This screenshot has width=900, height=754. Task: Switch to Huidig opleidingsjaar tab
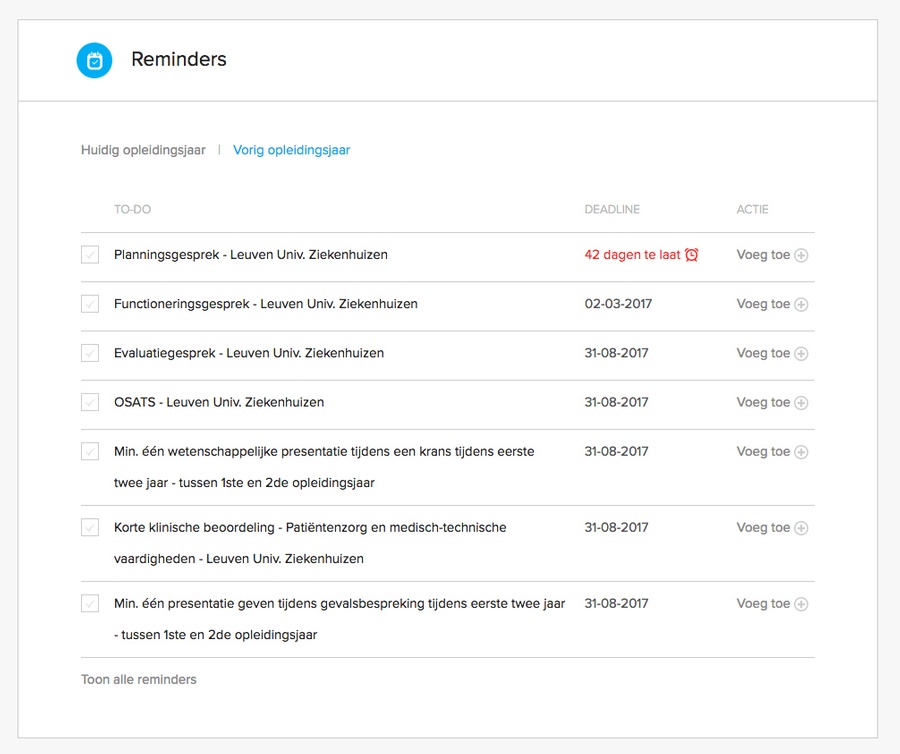click(x=143, y=150)
